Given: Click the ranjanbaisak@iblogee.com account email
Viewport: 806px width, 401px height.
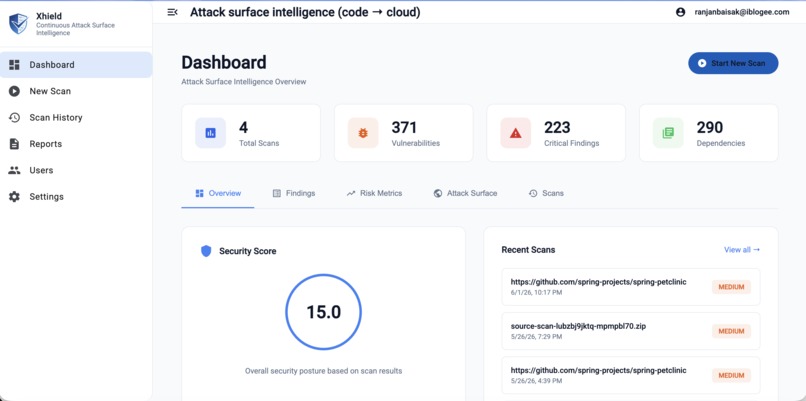Looking at the screenshot, I should [742, 12].
